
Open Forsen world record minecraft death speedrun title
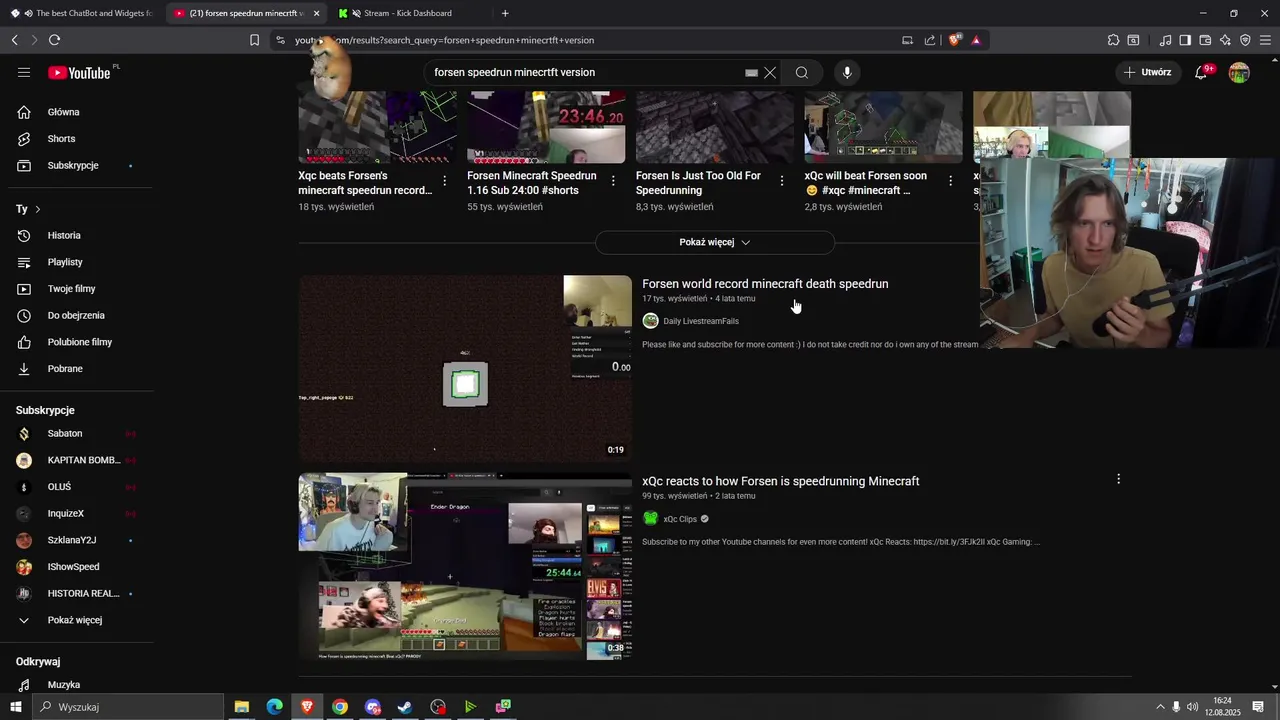click(765, 284)
